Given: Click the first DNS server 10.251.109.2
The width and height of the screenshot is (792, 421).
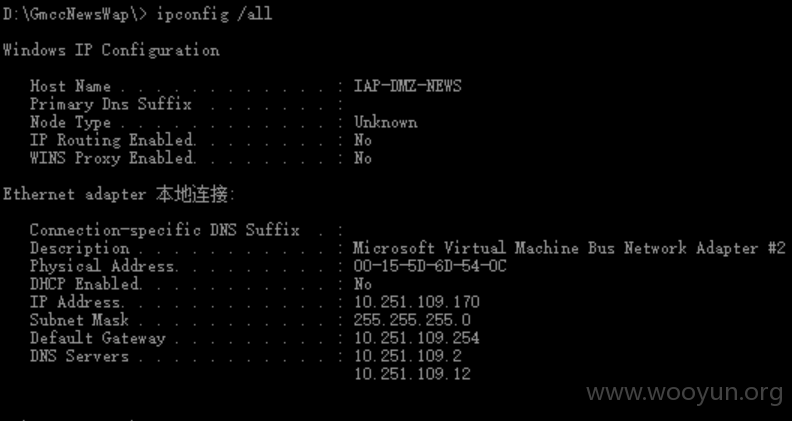Looking at the screenshot, I should click(408, 356).
